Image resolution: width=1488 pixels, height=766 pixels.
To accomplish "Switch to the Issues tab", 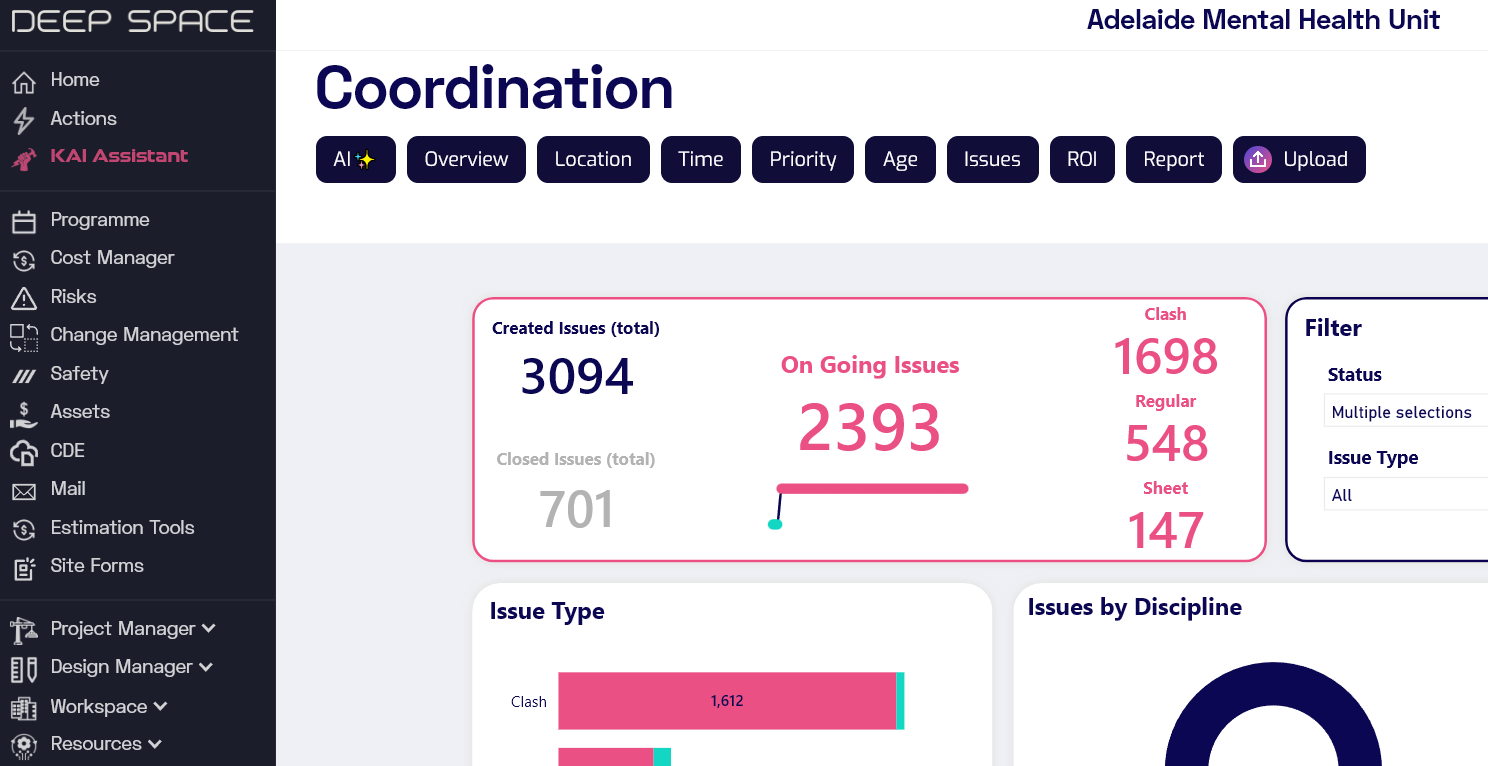I will 992,159.
